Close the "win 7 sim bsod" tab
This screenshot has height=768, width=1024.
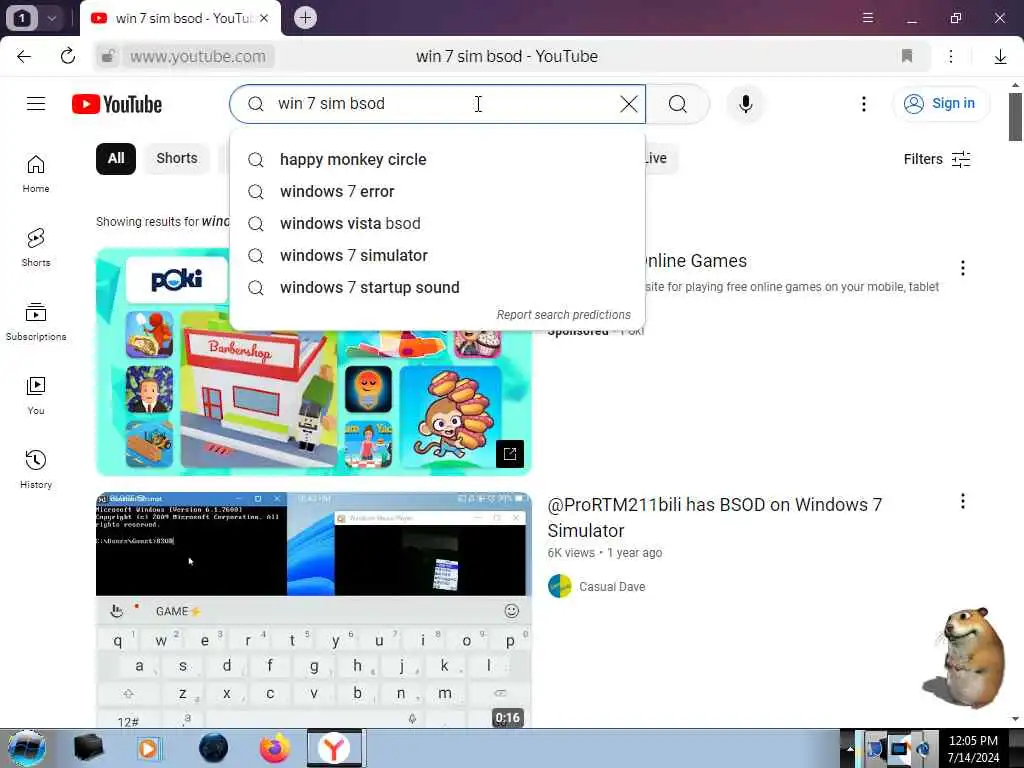(264, 18)
